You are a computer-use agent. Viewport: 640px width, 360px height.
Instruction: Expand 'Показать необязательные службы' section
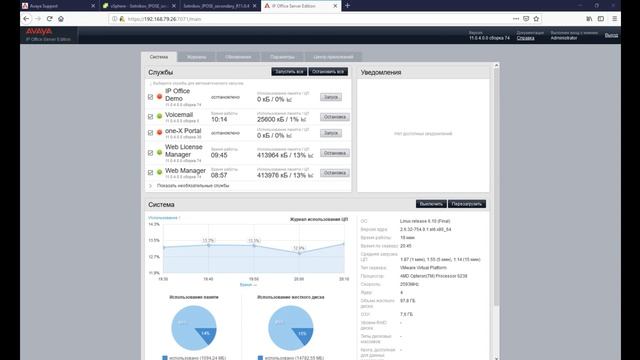pyautogui.click(x=190, y=186)
